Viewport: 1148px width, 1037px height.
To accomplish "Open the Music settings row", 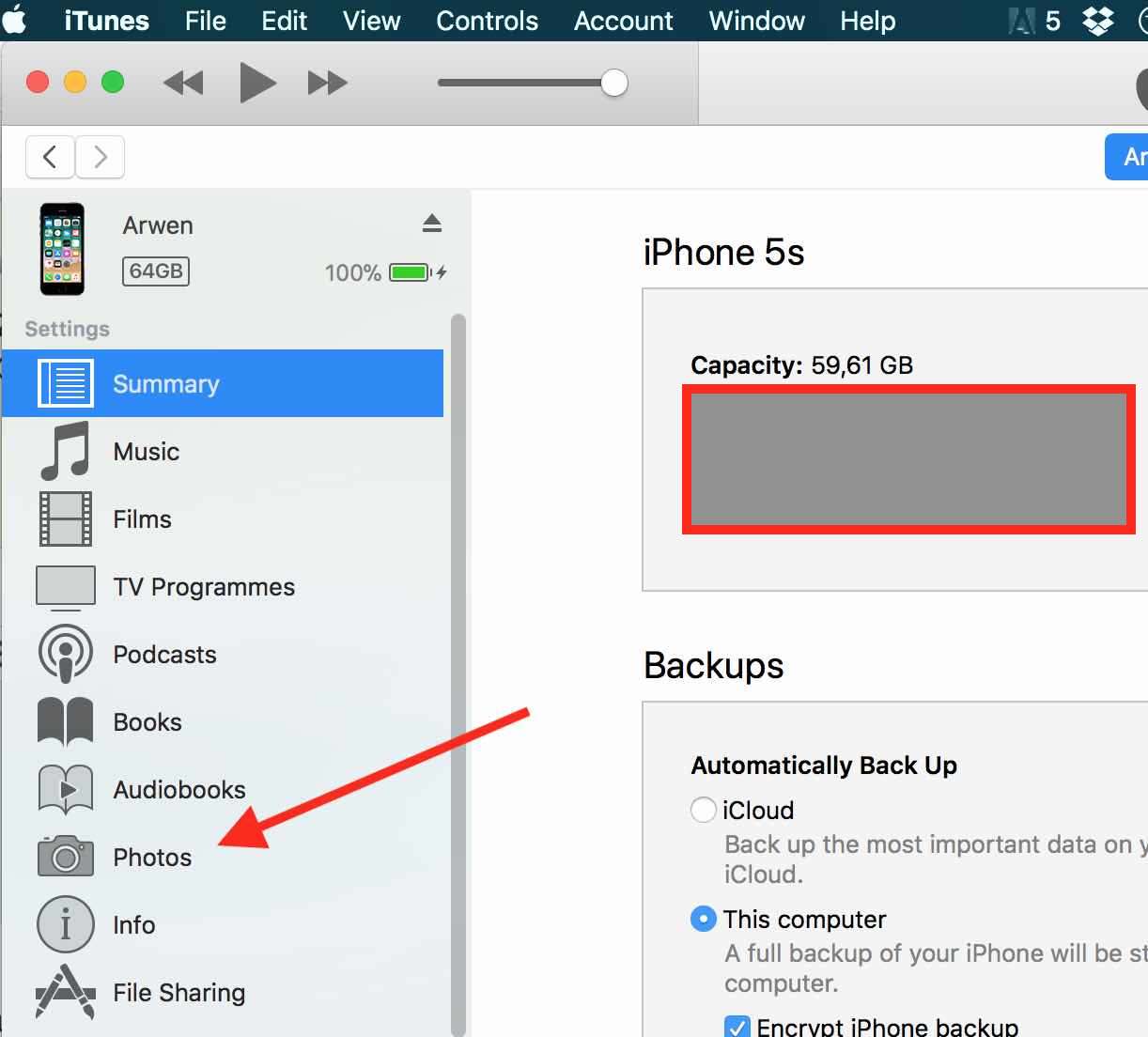I will point(223,451).
